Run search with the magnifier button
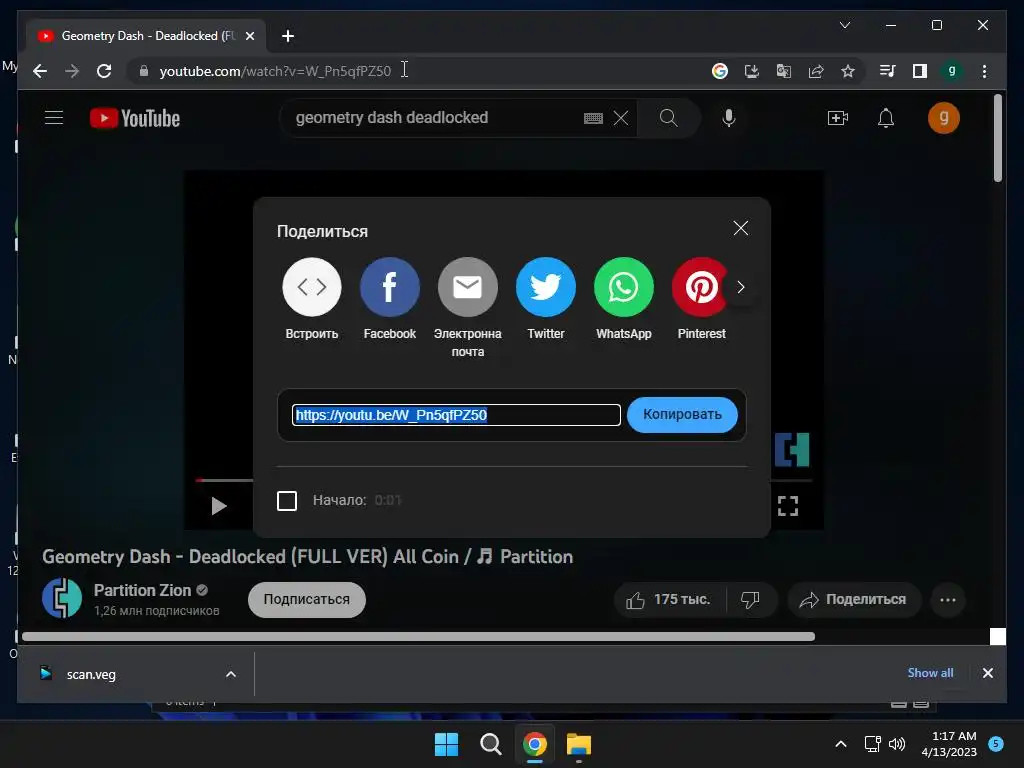Image resolution: width=1024 pixels, height=768 pixels. [669, 118]
